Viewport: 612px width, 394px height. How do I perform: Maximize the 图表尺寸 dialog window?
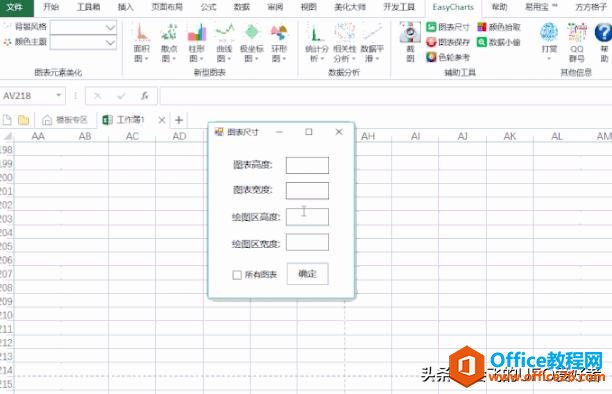[309, 132]
